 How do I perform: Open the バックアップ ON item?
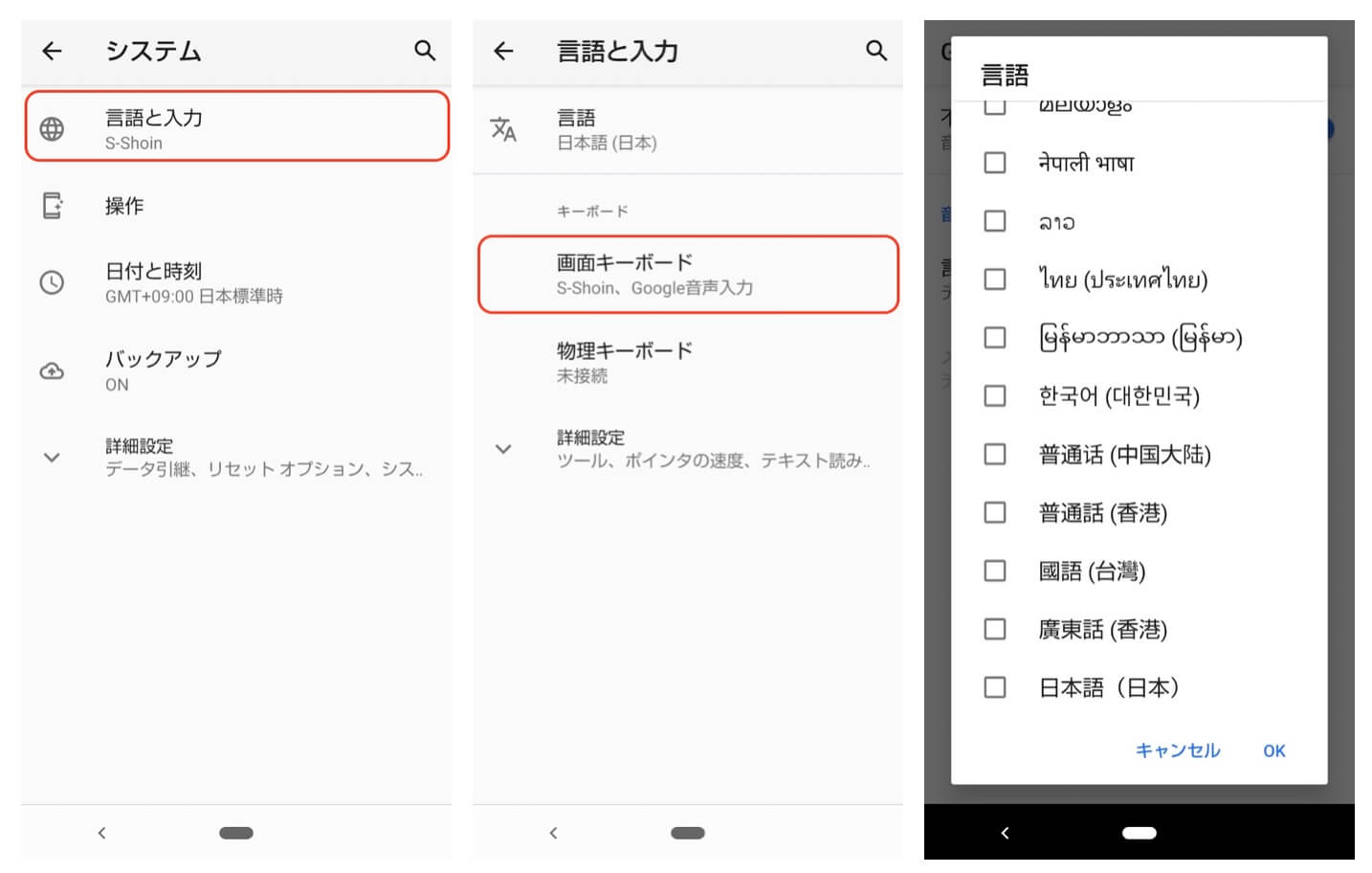pos(236,370)
